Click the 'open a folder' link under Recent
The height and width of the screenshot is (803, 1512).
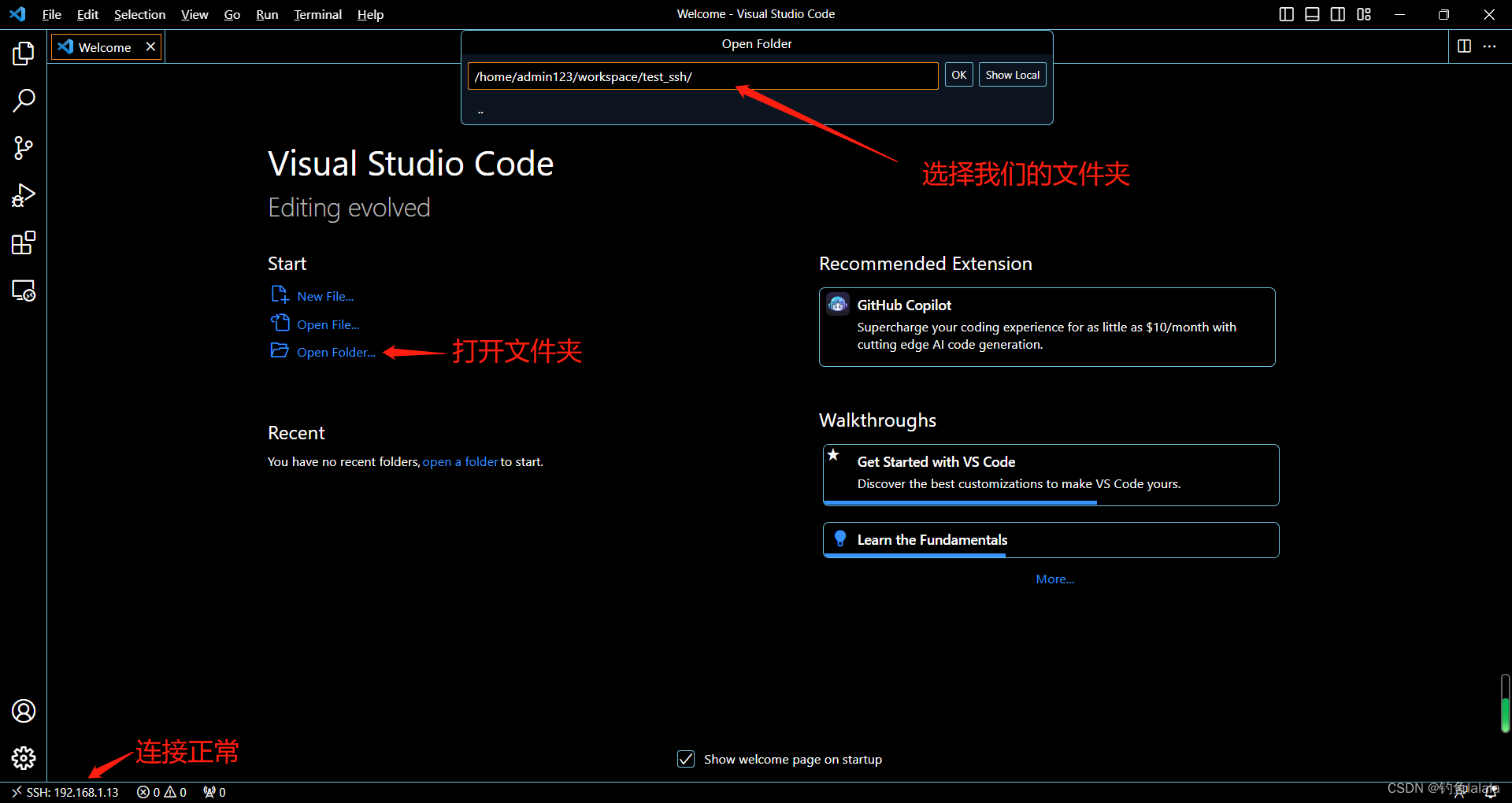click(x=461, y=461)
